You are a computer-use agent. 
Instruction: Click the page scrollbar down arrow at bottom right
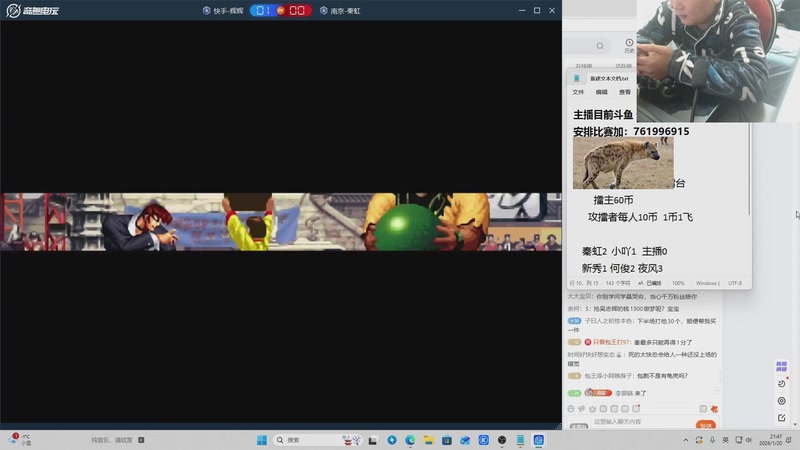[795, 424]
